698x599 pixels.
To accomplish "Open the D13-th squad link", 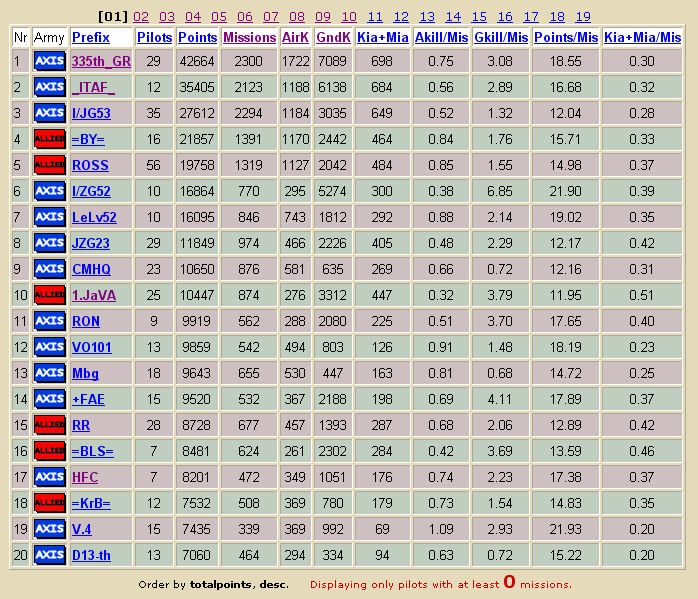I will (x=91, y=555).
